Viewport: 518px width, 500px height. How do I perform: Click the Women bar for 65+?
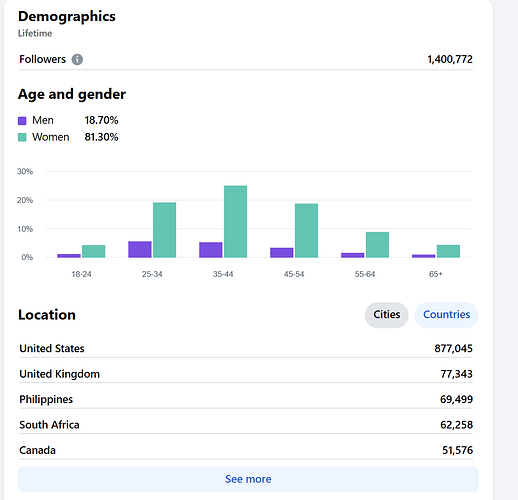click(x=449, y=251)
